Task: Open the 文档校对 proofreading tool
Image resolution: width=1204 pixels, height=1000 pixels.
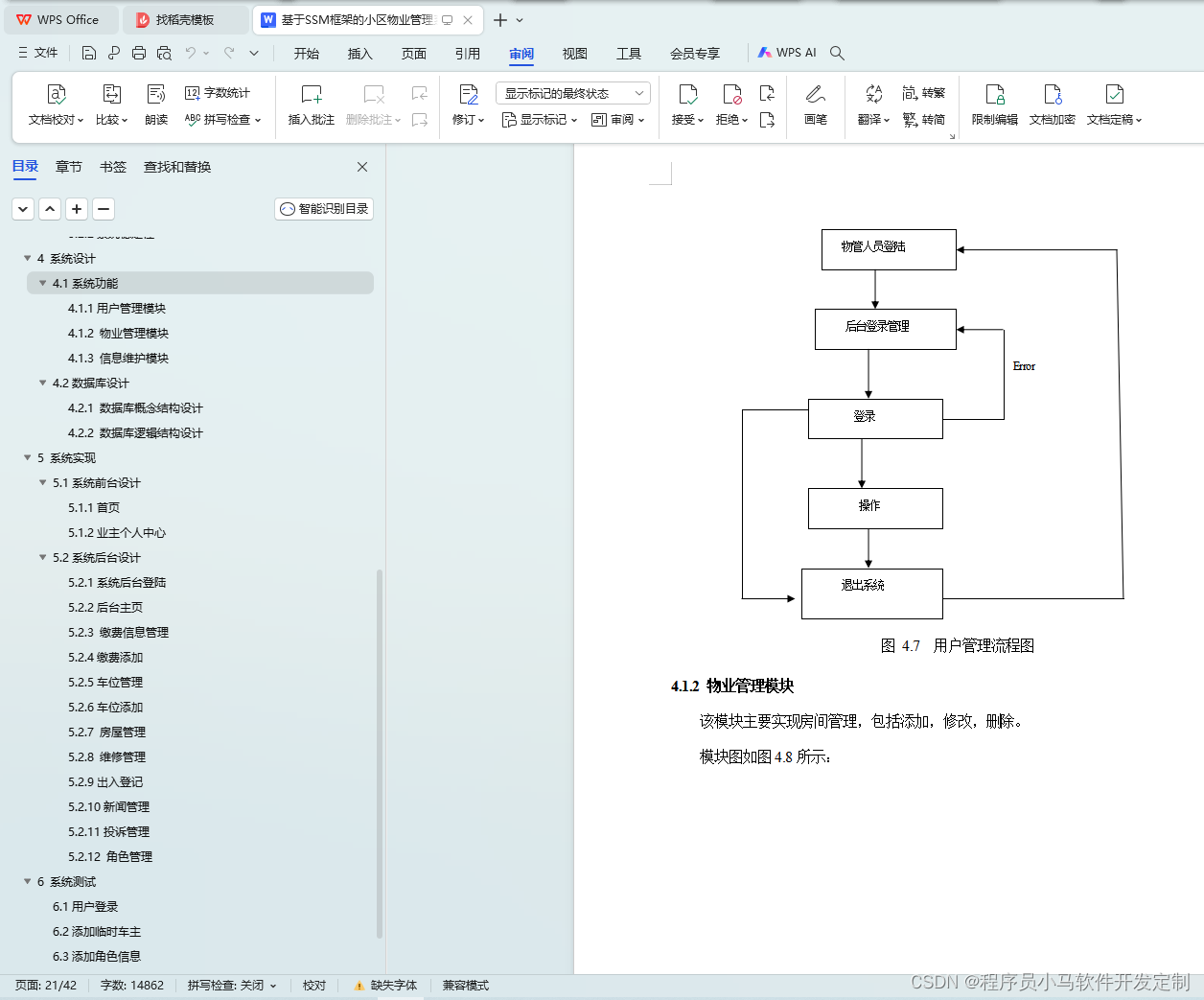Action: pyautogui.click(x=56, y=105)
